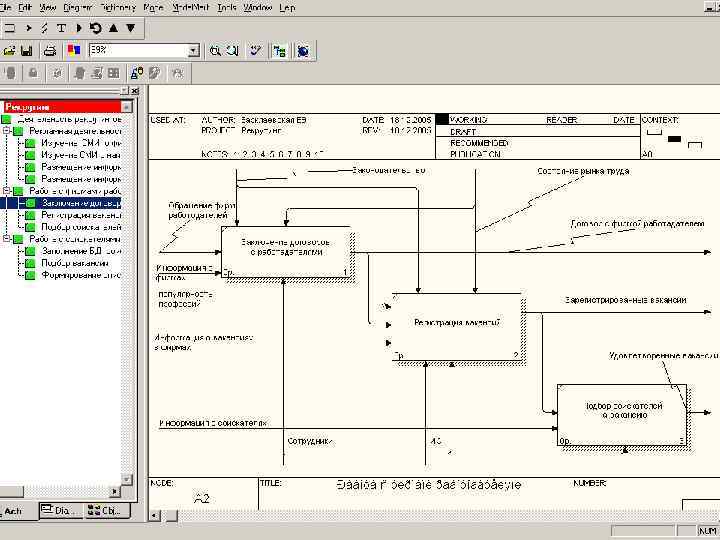Click the tree panel vertical scrollbar down arrow
This screenshot has width=720, height=540.
(x=127, y=481)
